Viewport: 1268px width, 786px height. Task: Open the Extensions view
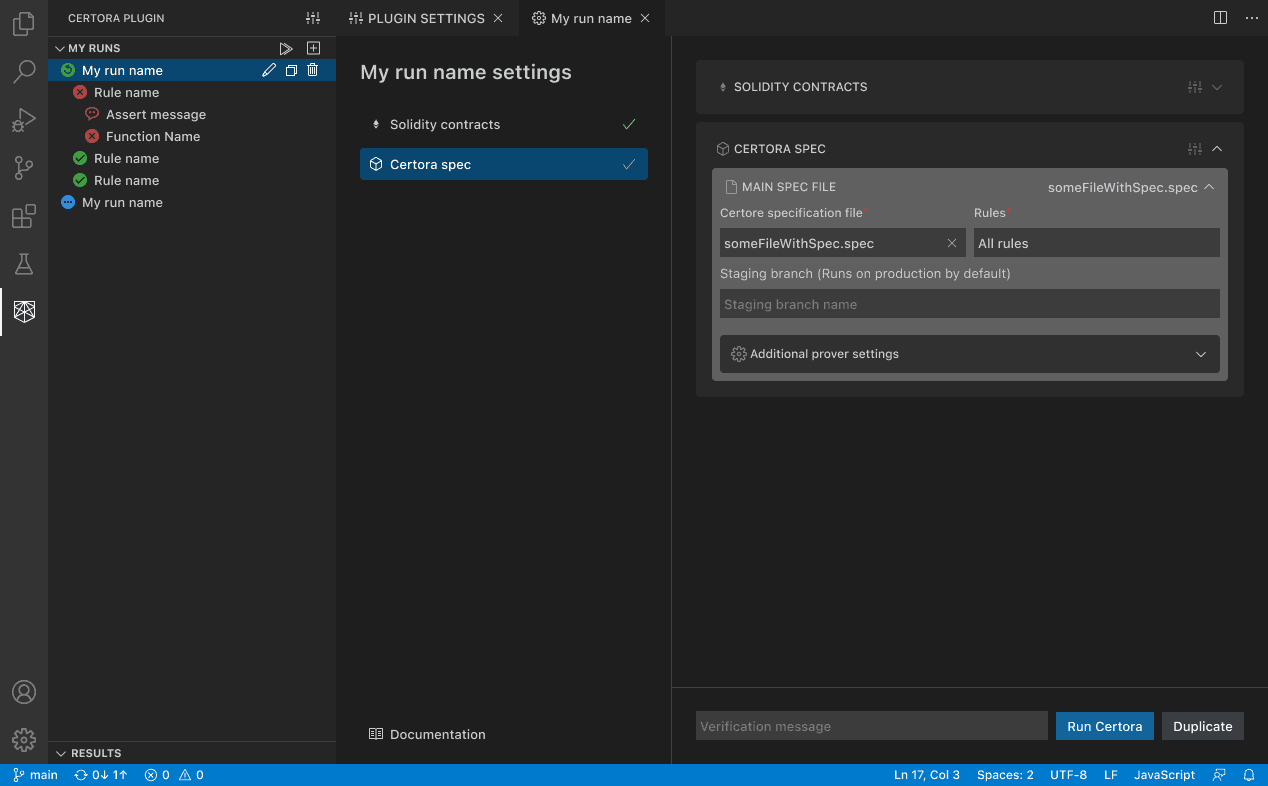[24, 216]
